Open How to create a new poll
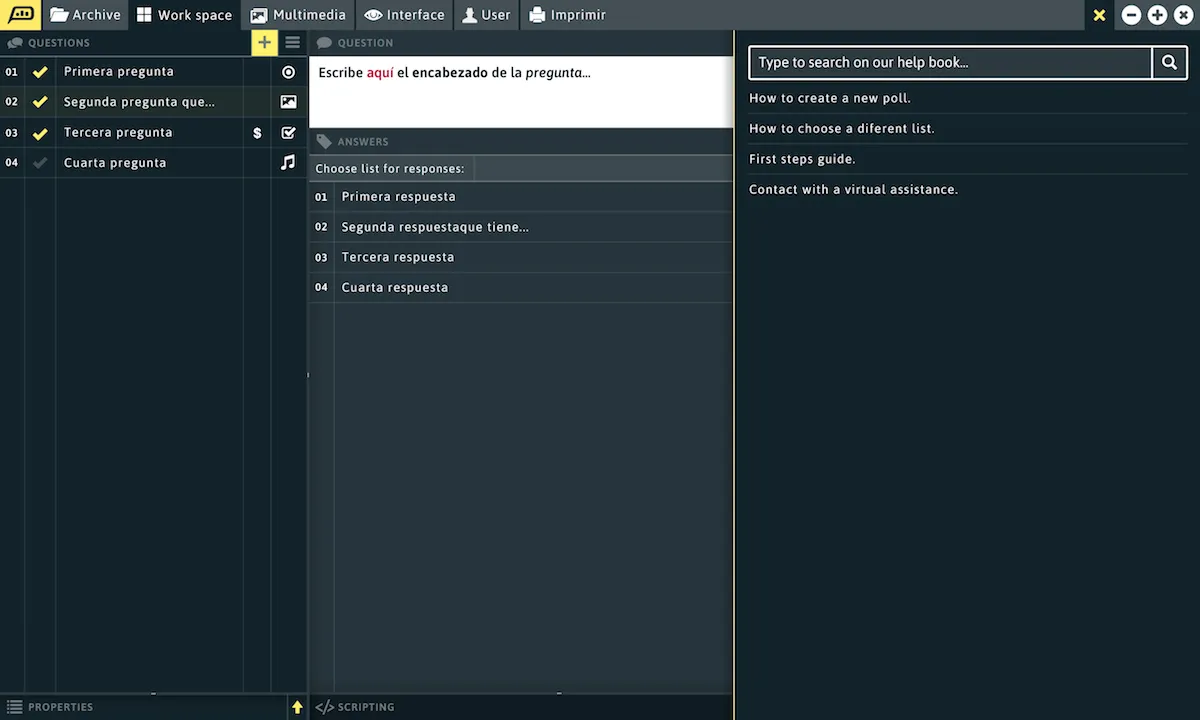 (829, 98)
